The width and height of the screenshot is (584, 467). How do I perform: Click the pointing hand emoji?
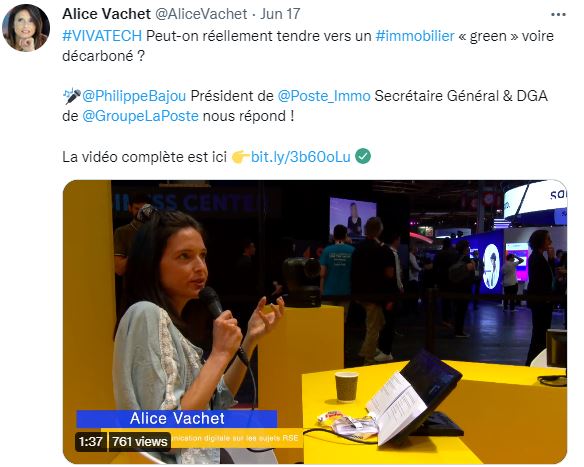click(x=240, y=157)
